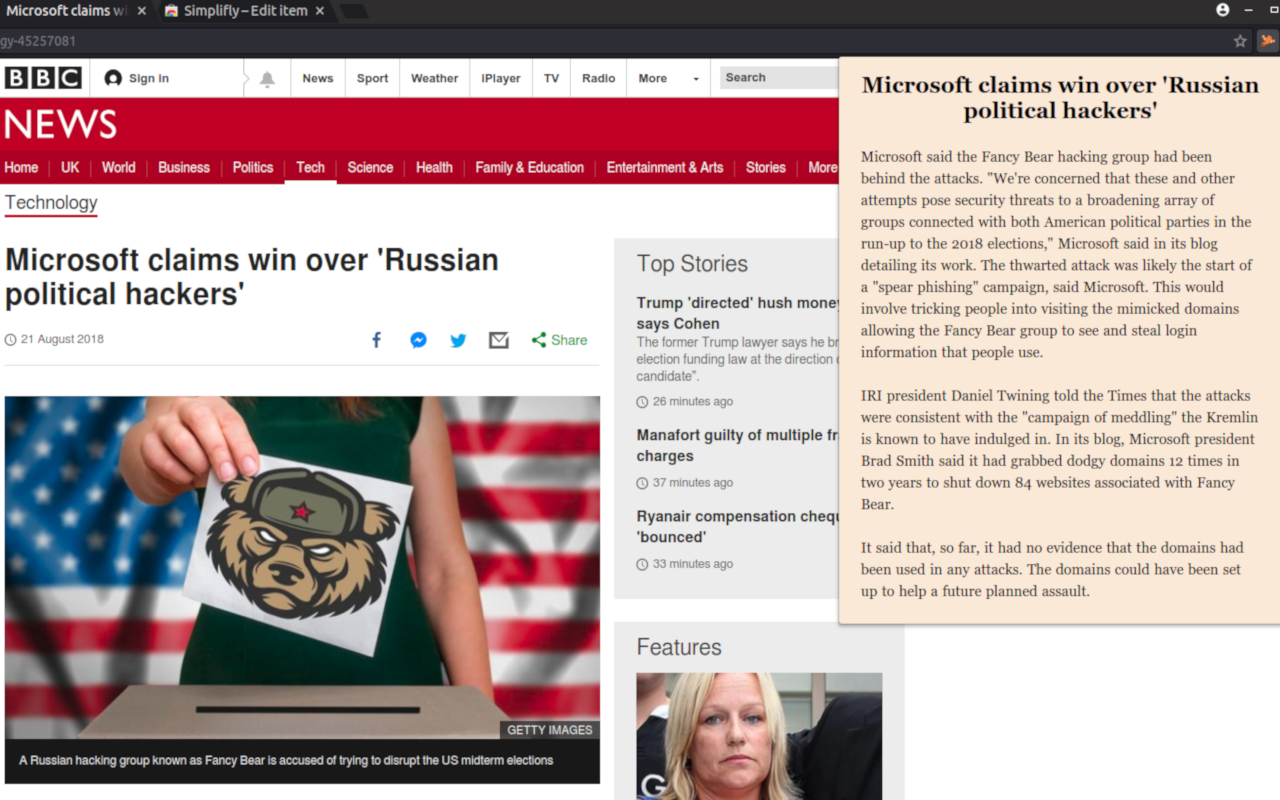Open the Sport link in BBC bar
This screenshot has height=800, width=1280.
[x=372, y=78]
